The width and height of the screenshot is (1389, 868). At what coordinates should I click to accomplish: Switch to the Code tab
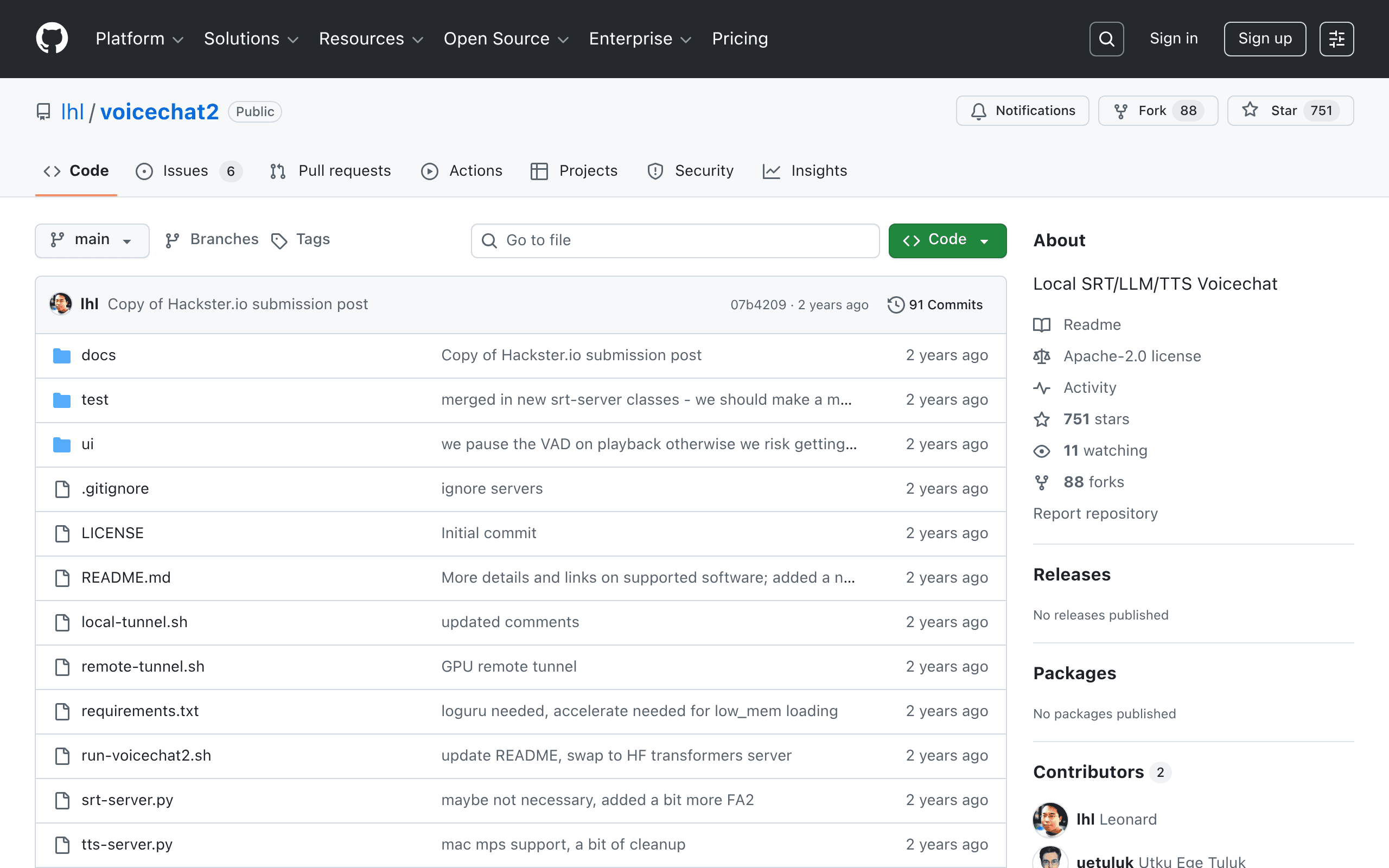(x=76, y=171)
